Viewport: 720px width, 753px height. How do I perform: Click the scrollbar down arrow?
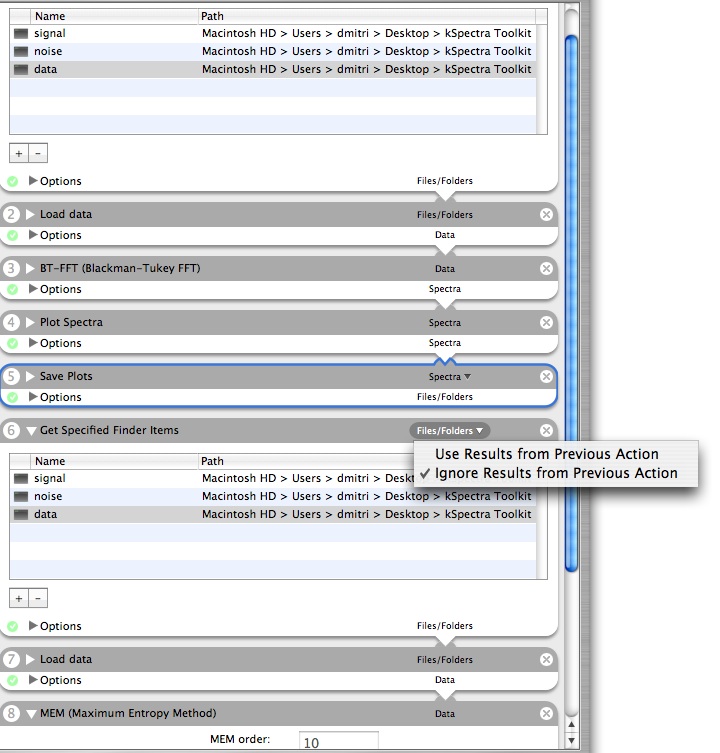571,740
